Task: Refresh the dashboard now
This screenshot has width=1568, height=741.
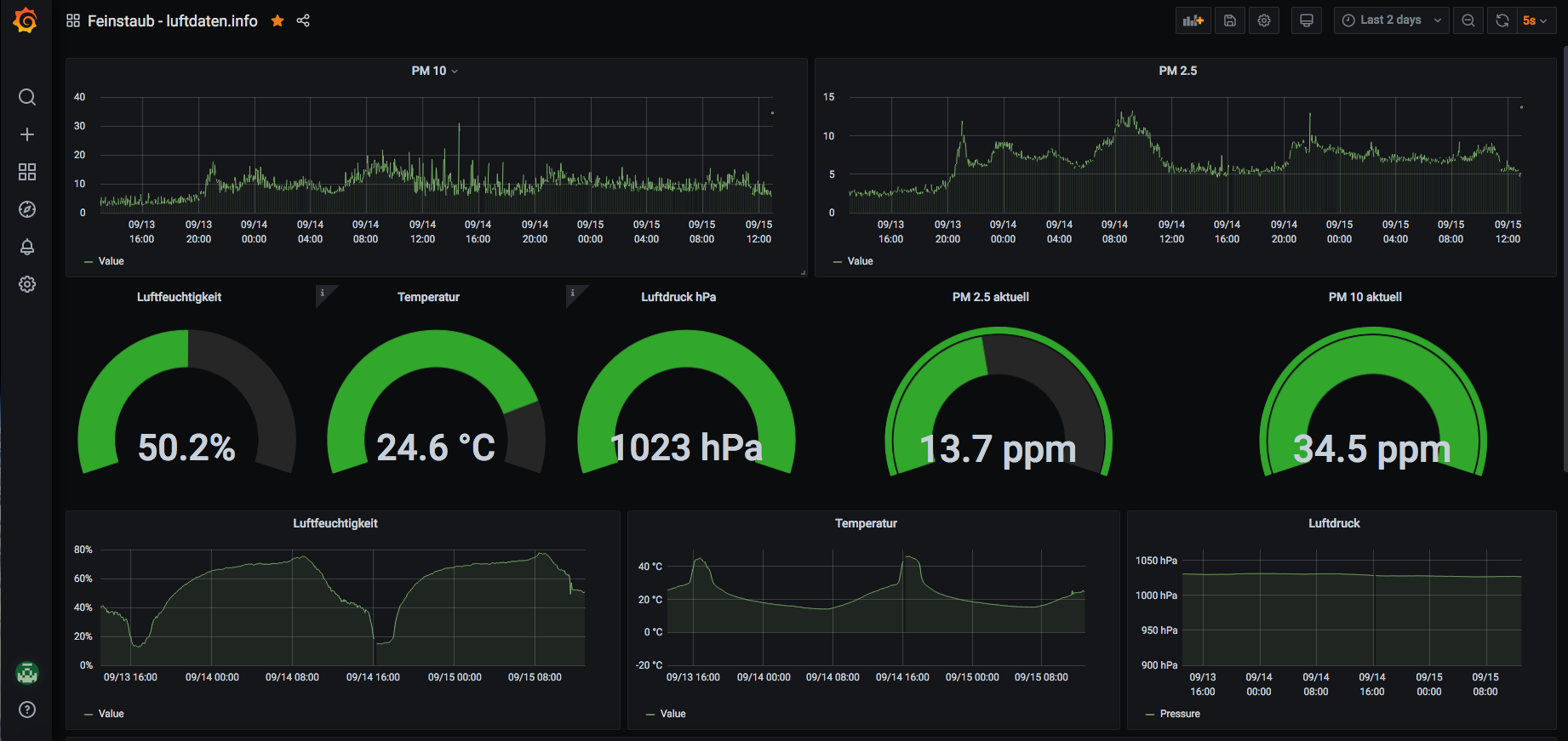Action: click(1502, 20)
